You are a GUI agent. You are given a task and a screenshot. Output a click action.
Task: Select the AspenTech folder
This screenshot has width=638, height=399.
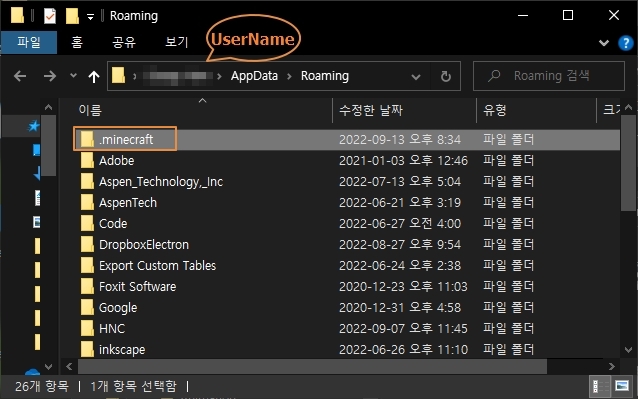[128, 203]
